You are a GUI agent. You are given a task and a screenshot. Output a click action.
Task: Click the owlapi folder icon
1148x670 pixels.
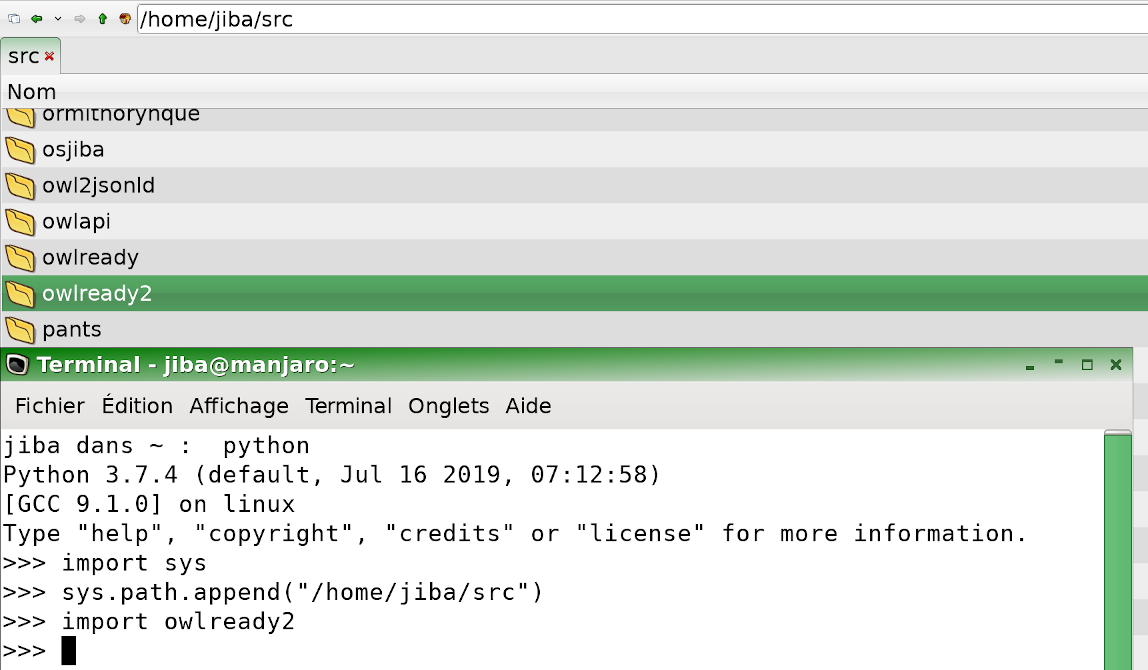[x=20, y=222]
